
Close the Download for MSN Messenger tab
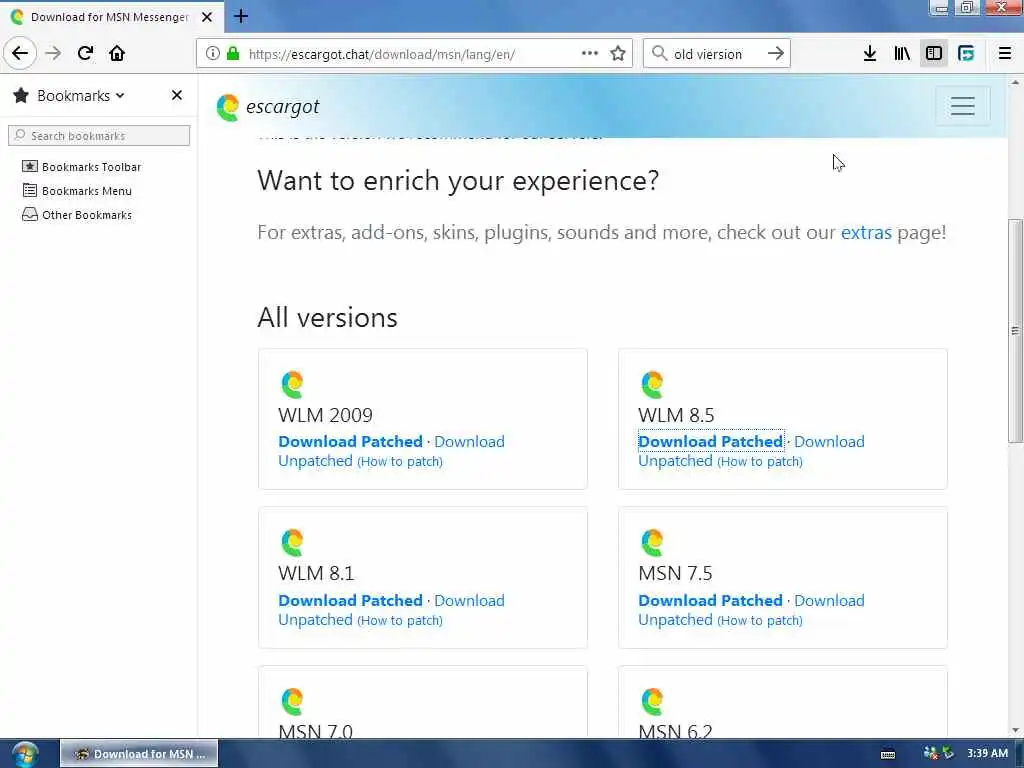tap(207, 17)
